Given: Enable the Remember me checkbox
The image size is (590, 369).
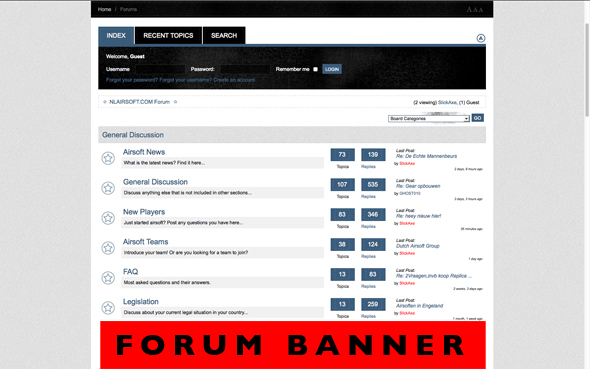Looking at the screenshot, I should [315, 69].
